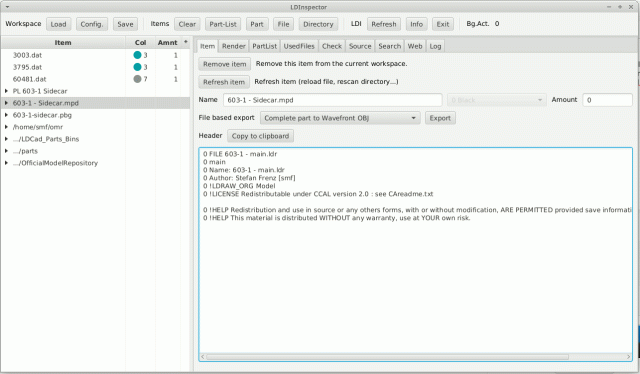Add a Part item
Viewport: 640px width, 374px height.
click(x=257, y=24)
